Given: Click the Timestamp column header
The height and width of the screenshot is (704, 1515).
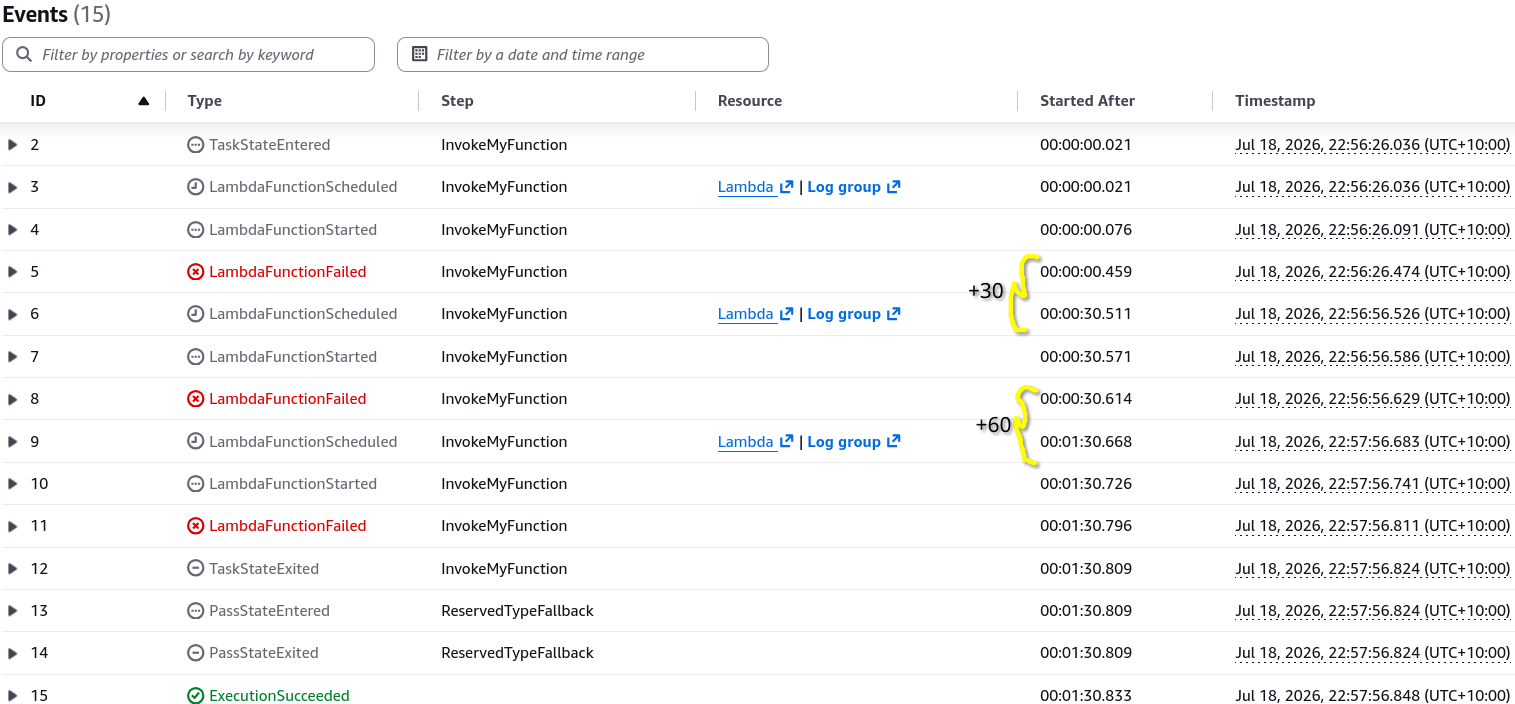Looking at the screenshot, I should (1275, 101).
